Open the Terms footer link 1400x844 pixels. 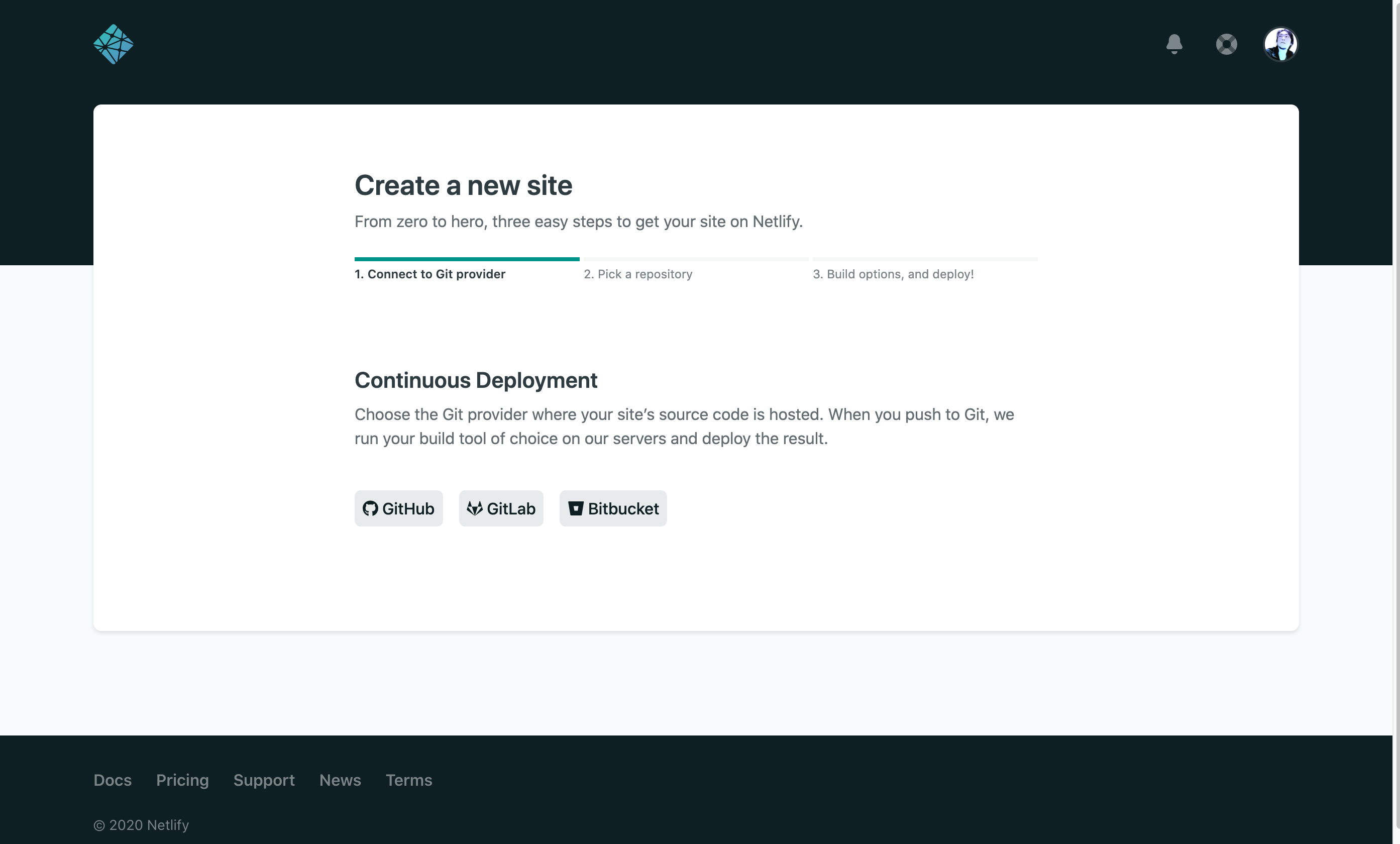[408, 780]
